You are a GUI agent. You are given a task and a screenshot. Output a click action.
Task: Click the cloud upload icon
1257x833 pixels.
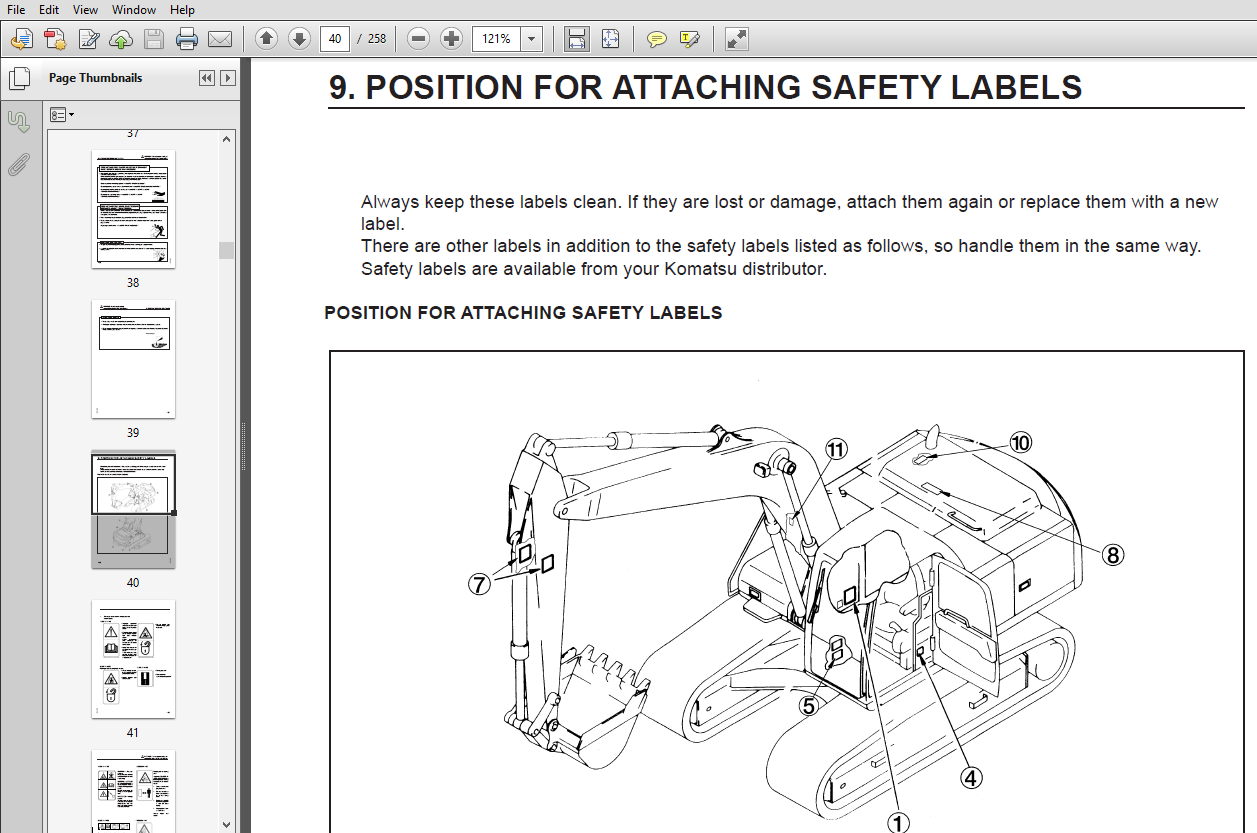tap(121, 39)
